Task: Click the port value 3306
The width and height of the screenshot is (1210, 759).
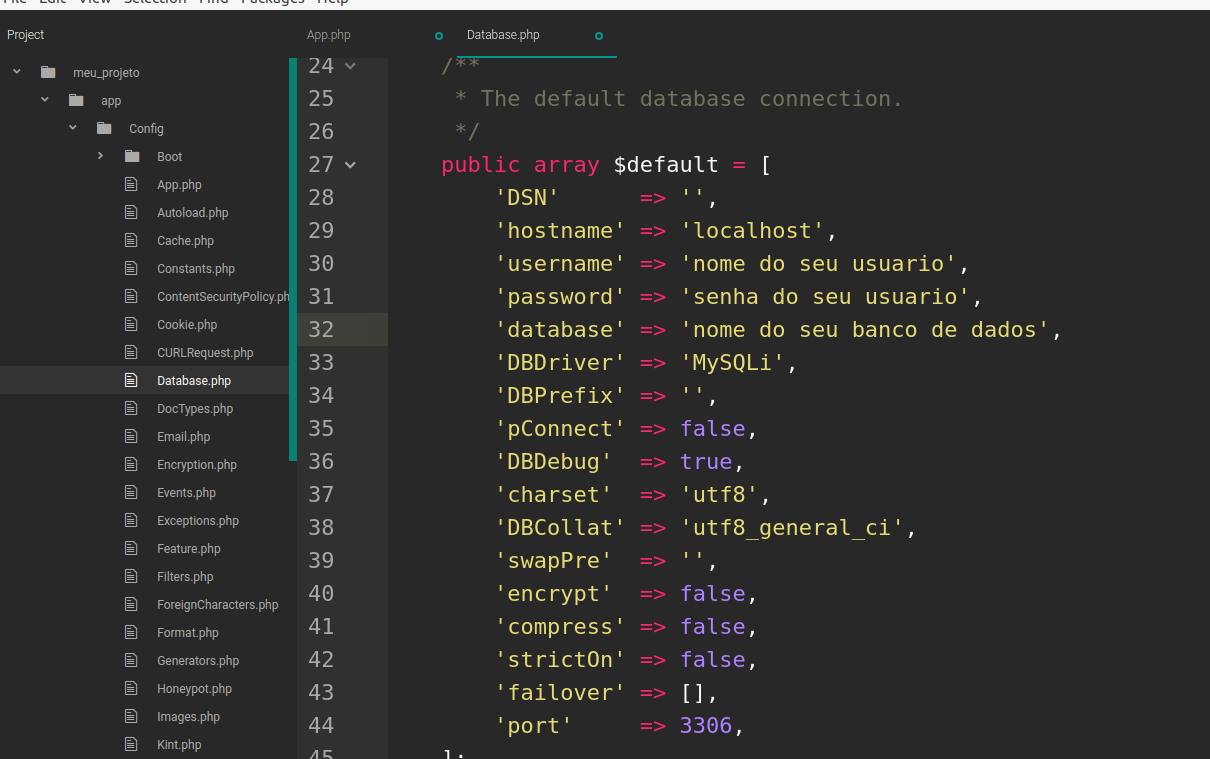Action: tap(706, 725)
